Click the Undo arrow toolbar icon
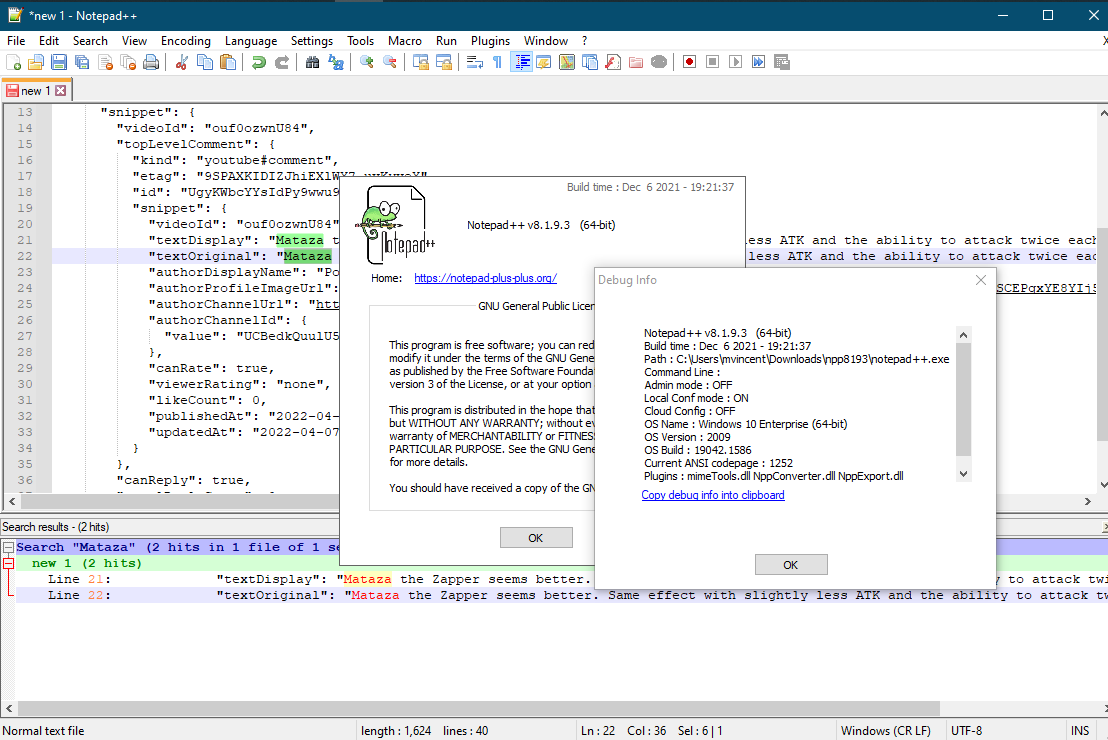 (x=259, y=62)
